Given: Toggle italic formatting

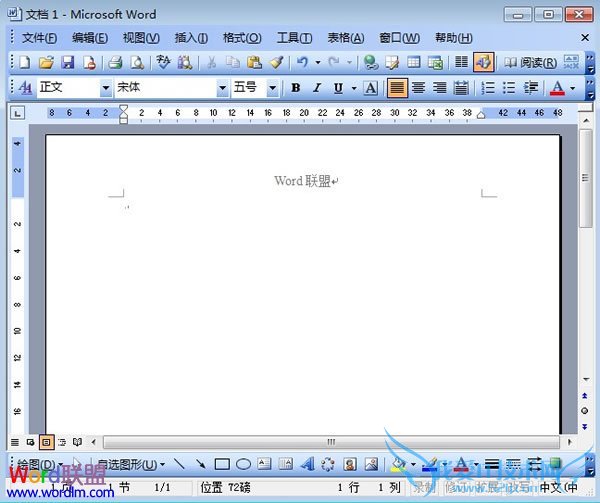Looking at the screenshot, I should [317, 88].
